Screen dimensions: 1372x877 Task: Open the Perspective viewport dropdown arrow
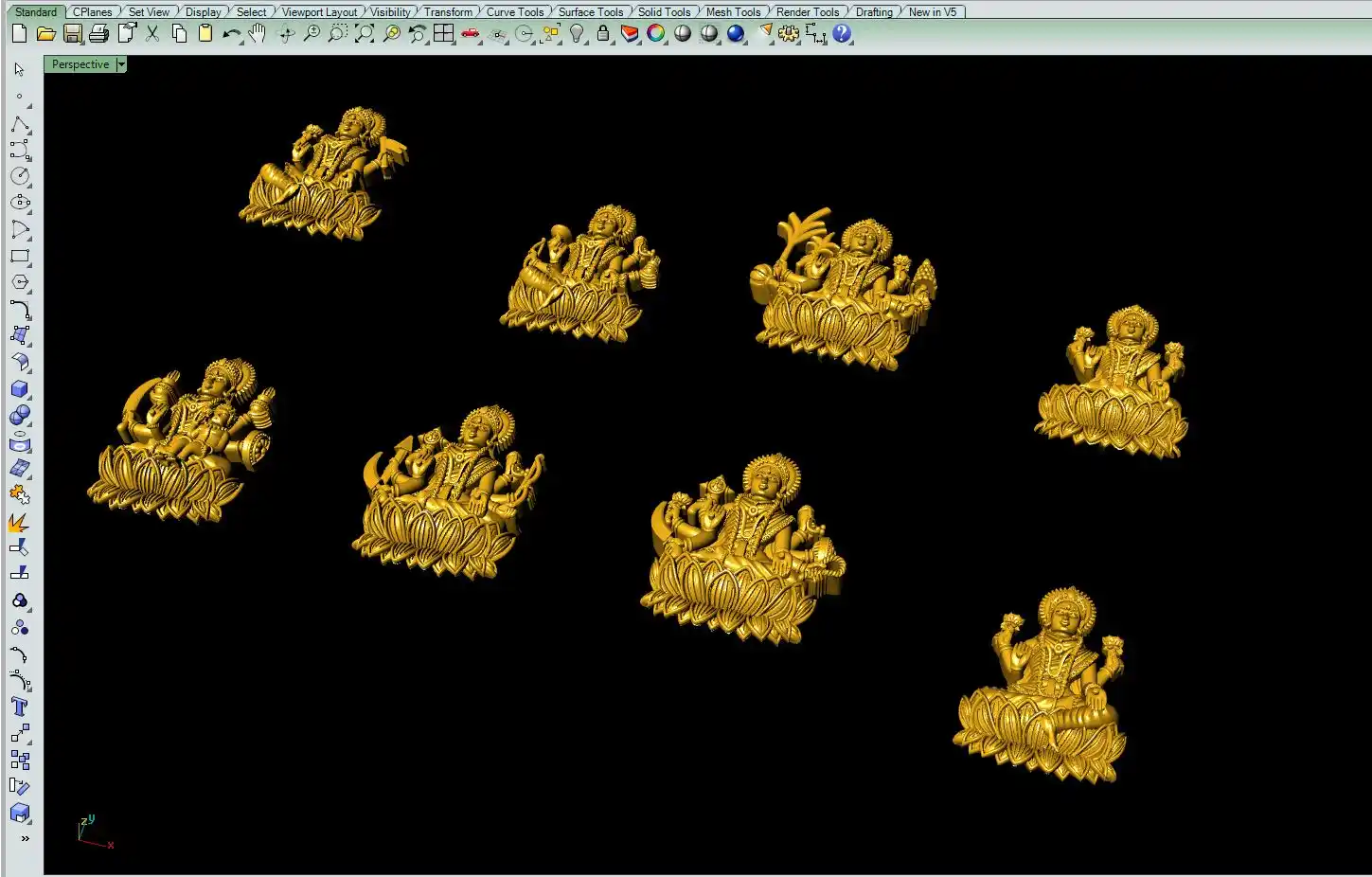click(121, 64)
